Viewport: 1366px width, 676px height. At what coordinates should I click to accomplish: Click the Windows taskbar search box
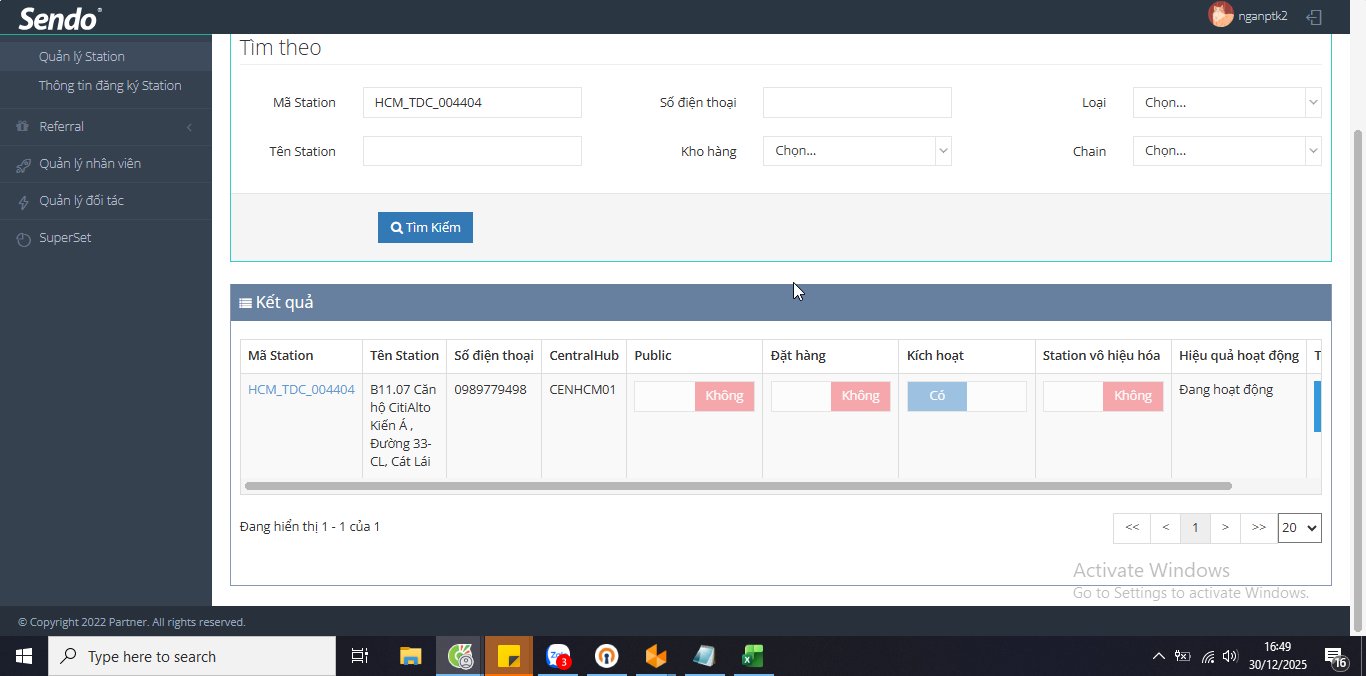coord(192,656)
